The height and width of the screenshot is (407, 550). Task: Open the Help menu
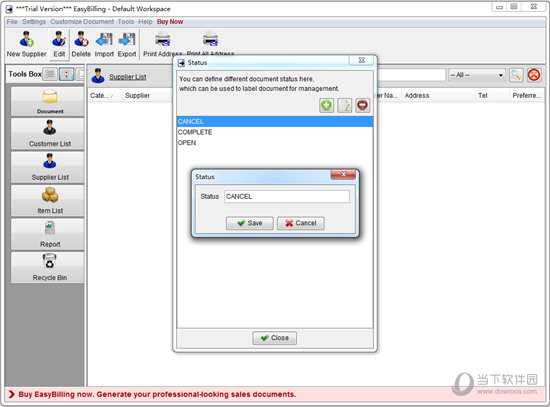[x=145, y=22]
